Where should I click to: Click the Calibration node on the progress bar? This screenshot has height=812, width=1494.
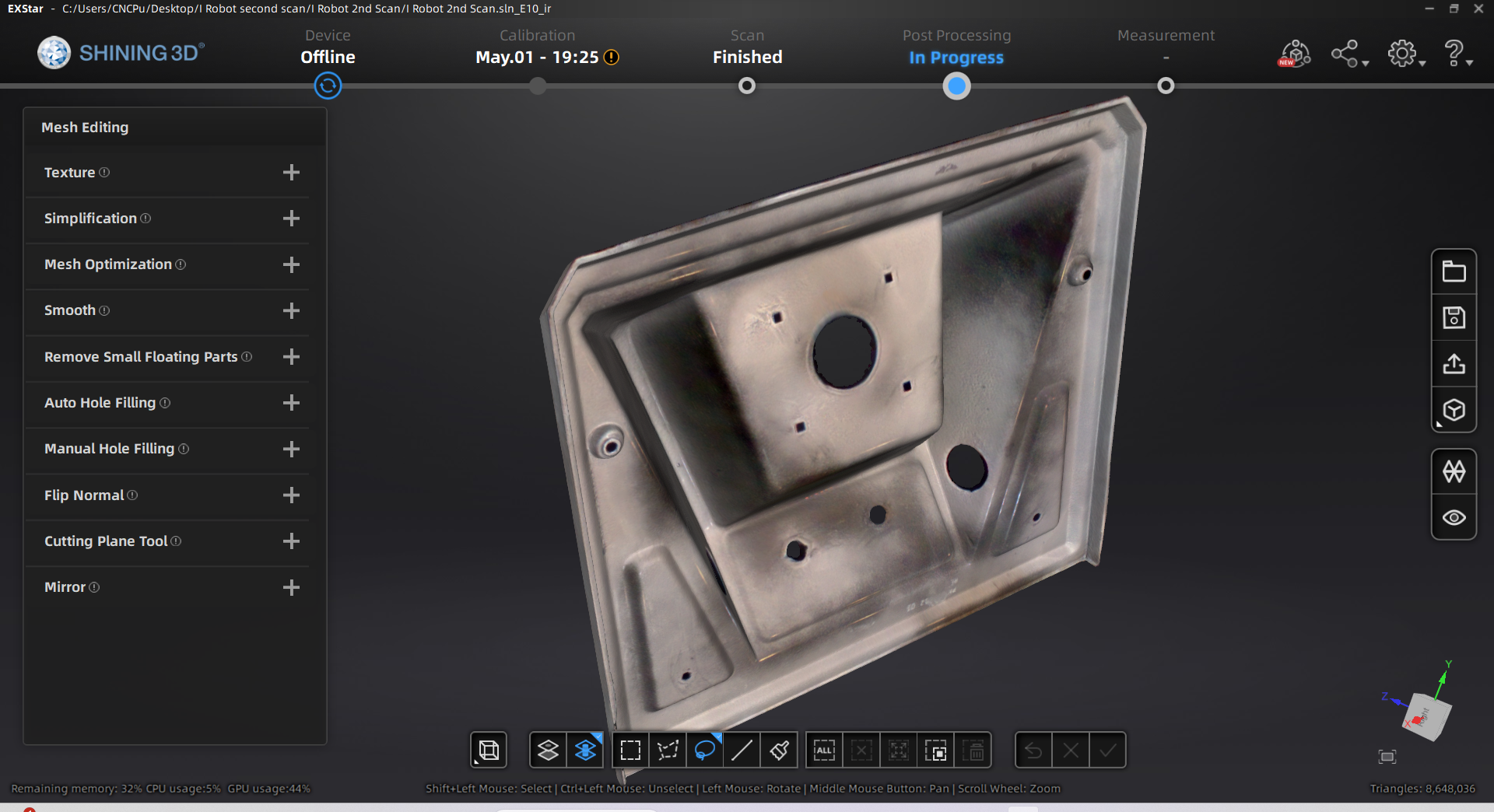537,86
